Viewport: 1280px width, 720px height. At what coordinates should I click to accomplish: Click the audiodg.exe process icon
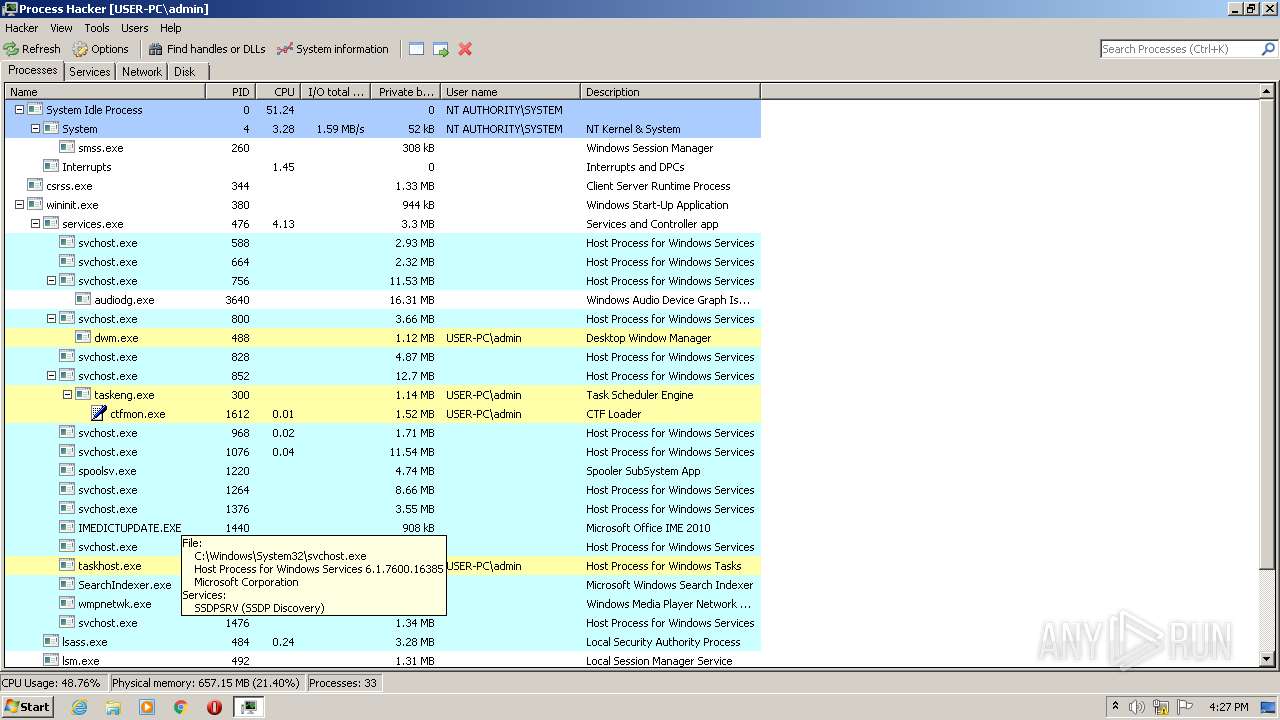[83, 300]
